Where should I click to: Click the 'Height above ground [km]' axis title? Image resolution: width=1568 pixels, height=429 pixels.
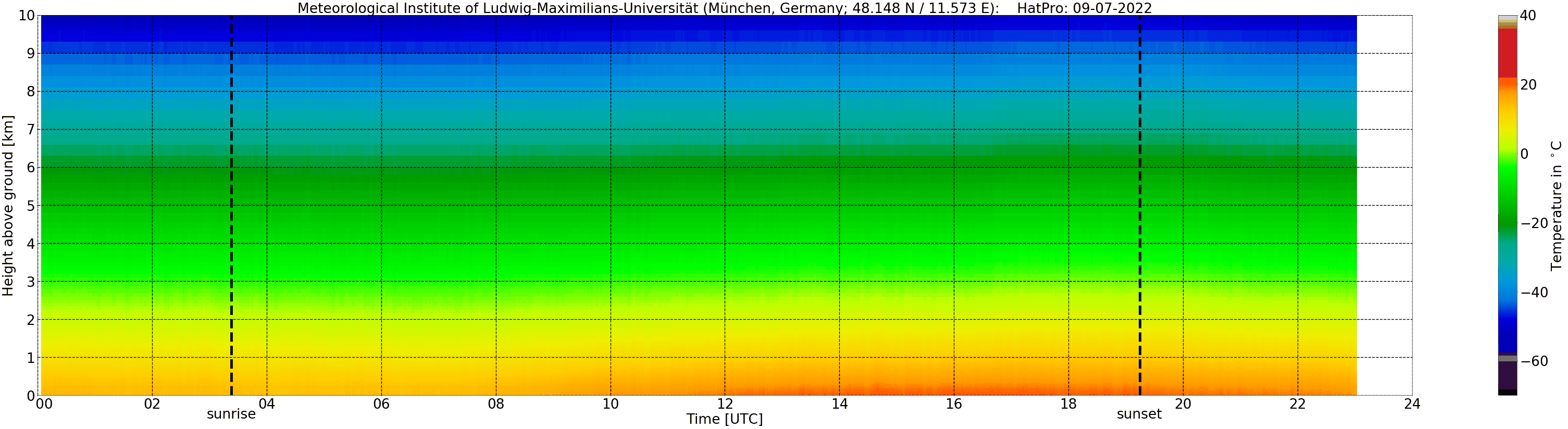[x=8, y=206]
